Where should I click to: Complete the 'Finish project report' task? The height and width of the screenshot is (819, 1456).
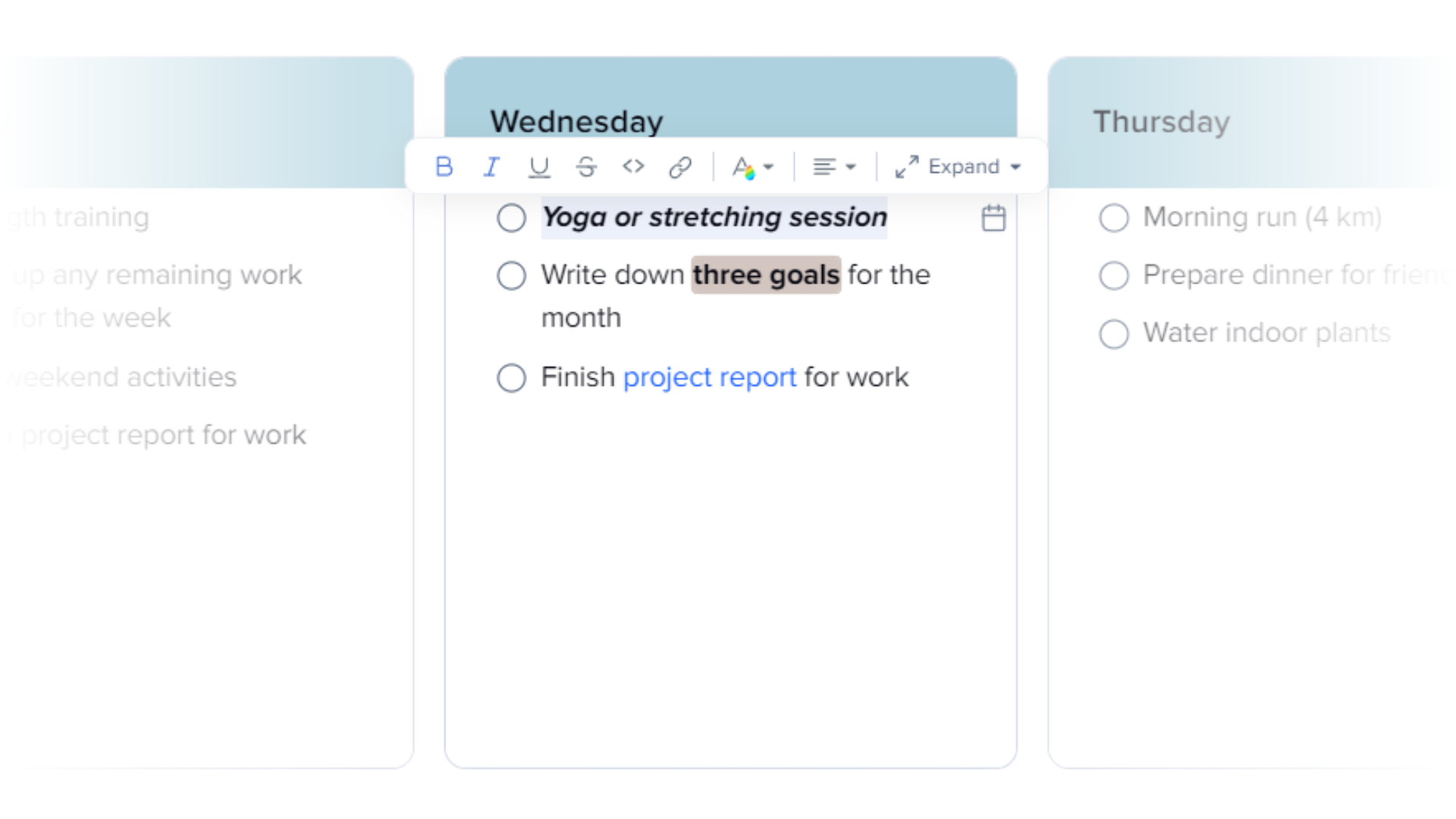tap(511, 378)
